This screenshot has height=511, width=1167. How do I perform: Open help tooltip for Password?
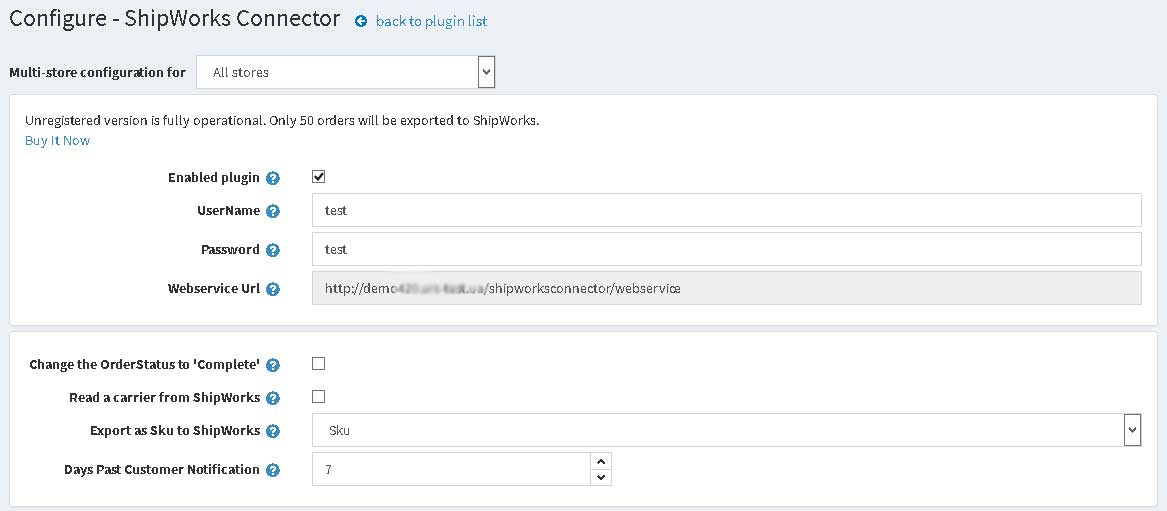pos(272,250)
